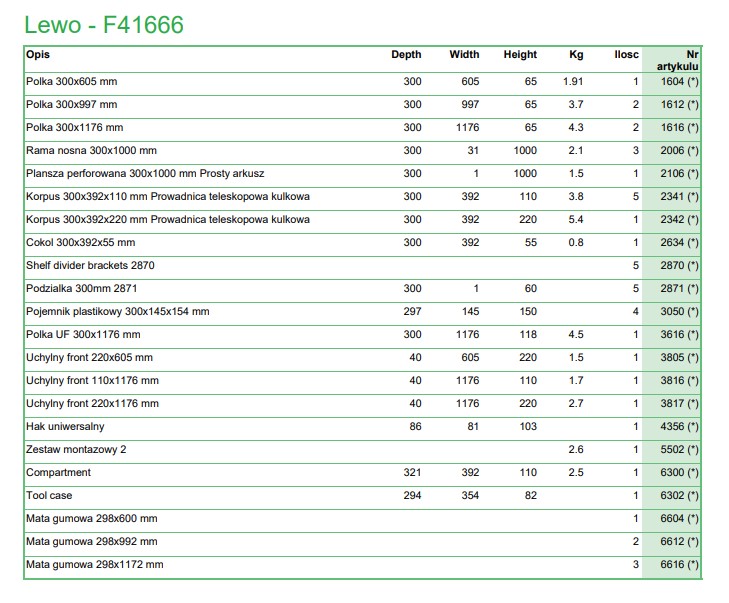Image resolution: width=729 pixels, height=603 pixels.
Task: Click article number '1604 (*)'
Action: [x=680, y=82]
